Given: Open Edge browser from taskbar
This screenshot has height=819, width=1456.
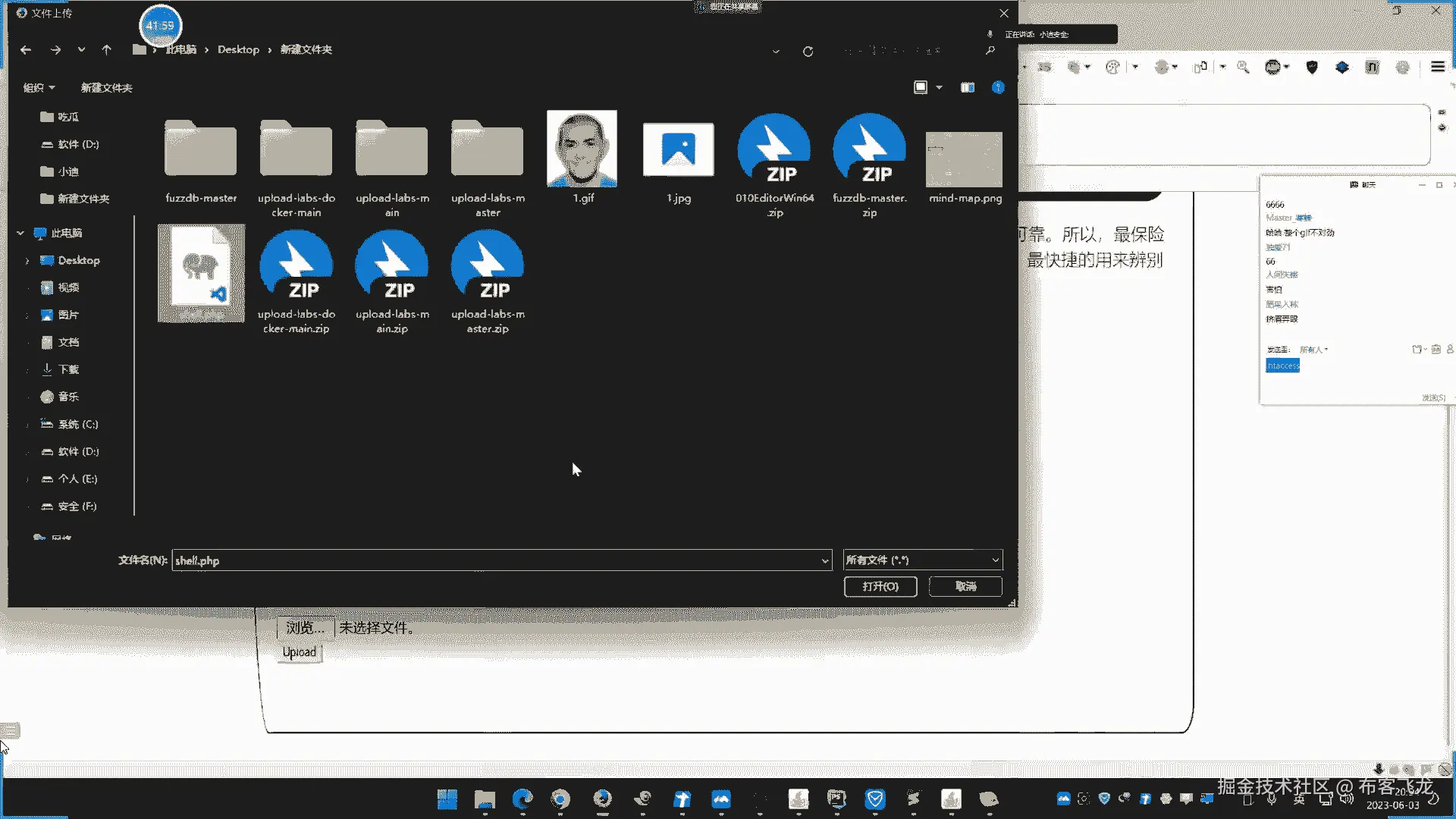Looking at the screenshot, I should (x=522, y=799).
